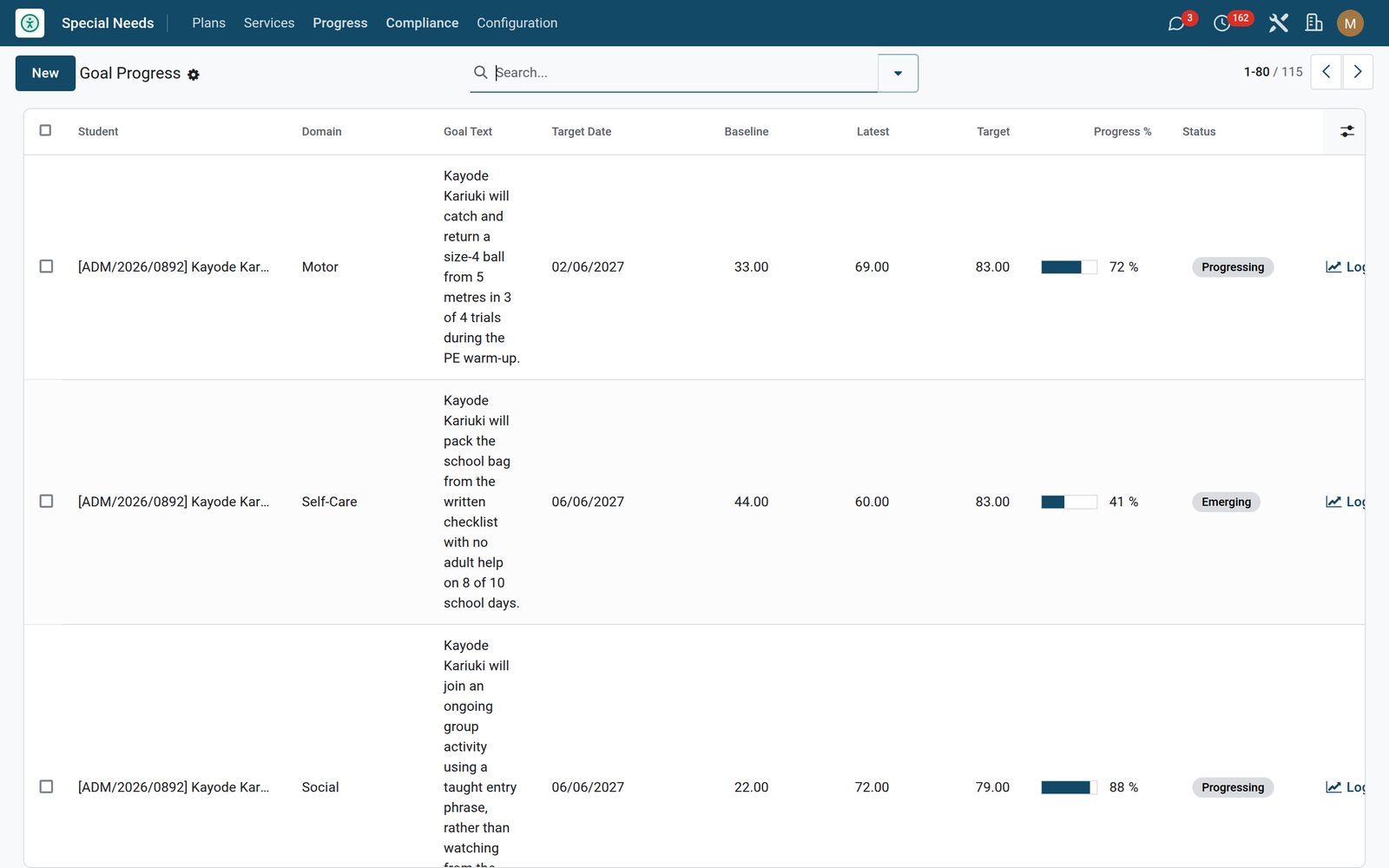The image size is (1389, 868).
Task: Open the user avatar M menu
Action: click(1350, 23)
